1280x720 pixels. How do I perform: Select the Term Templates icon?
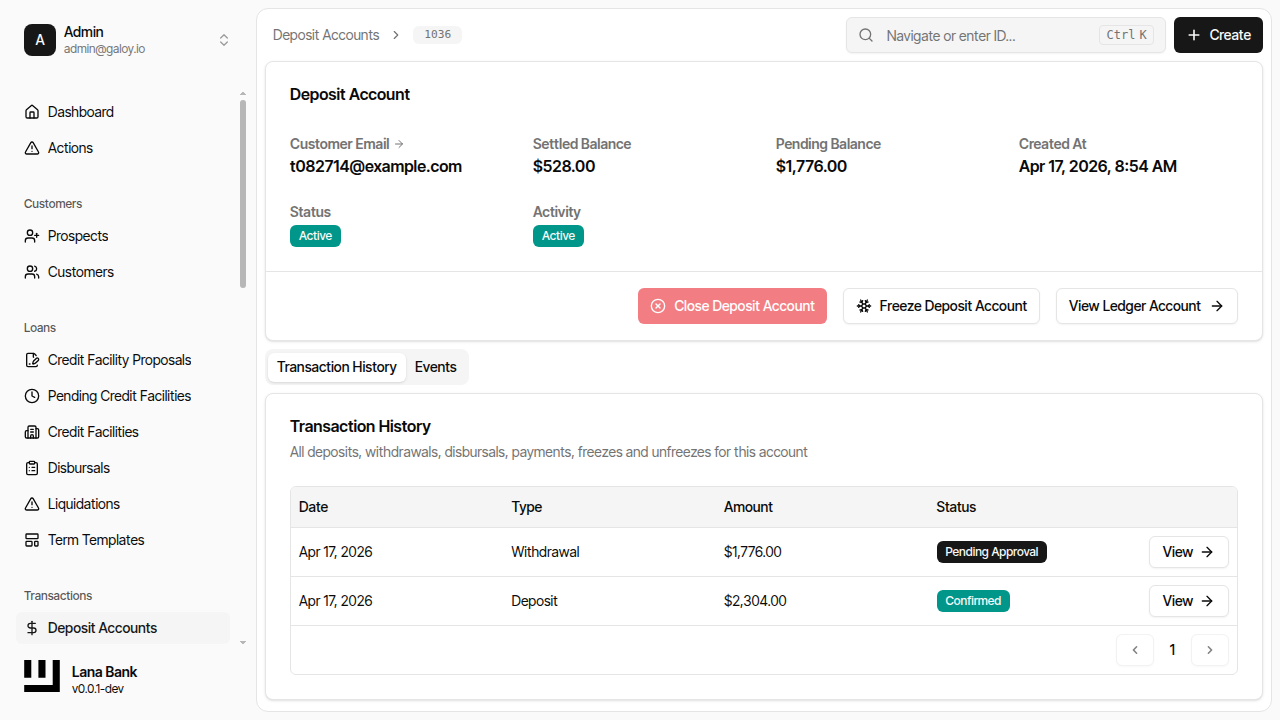31,539
